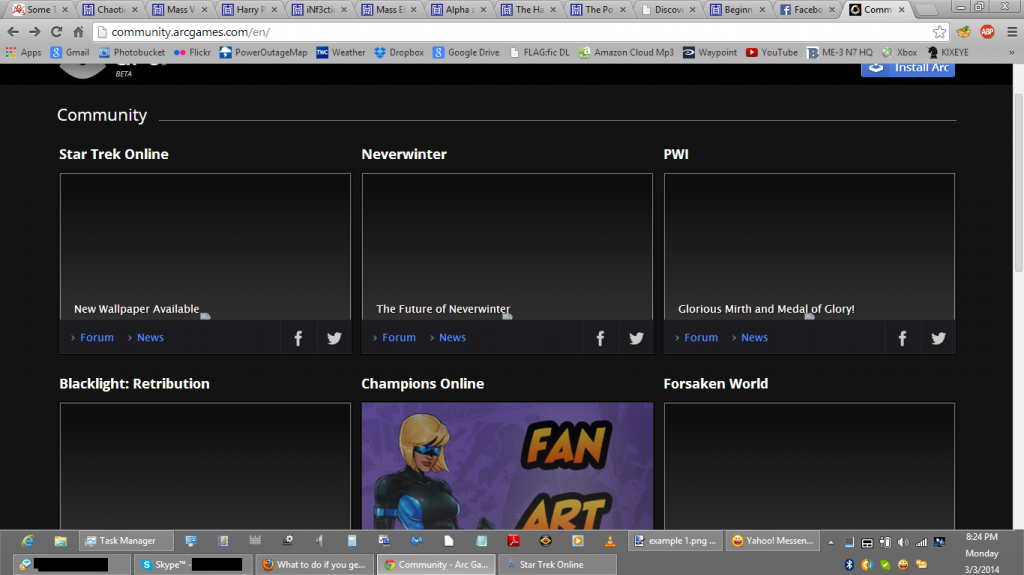Click the Install Arc button
Viewport: 1024px width, 575px height.
click(x=908, y=68)
